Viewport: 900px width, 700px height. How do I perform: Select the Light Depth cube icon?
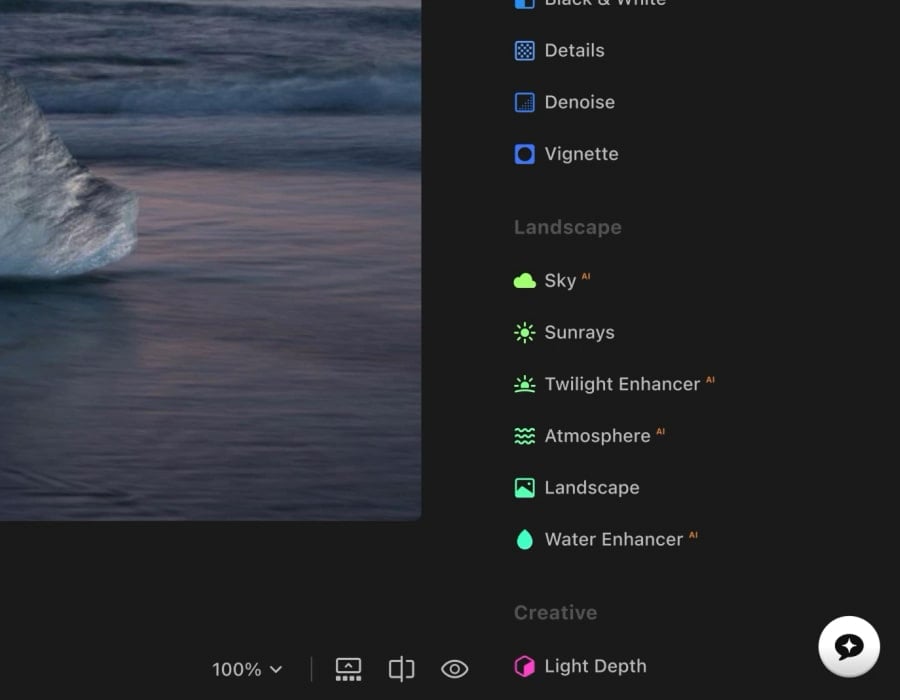click(523, 665)
